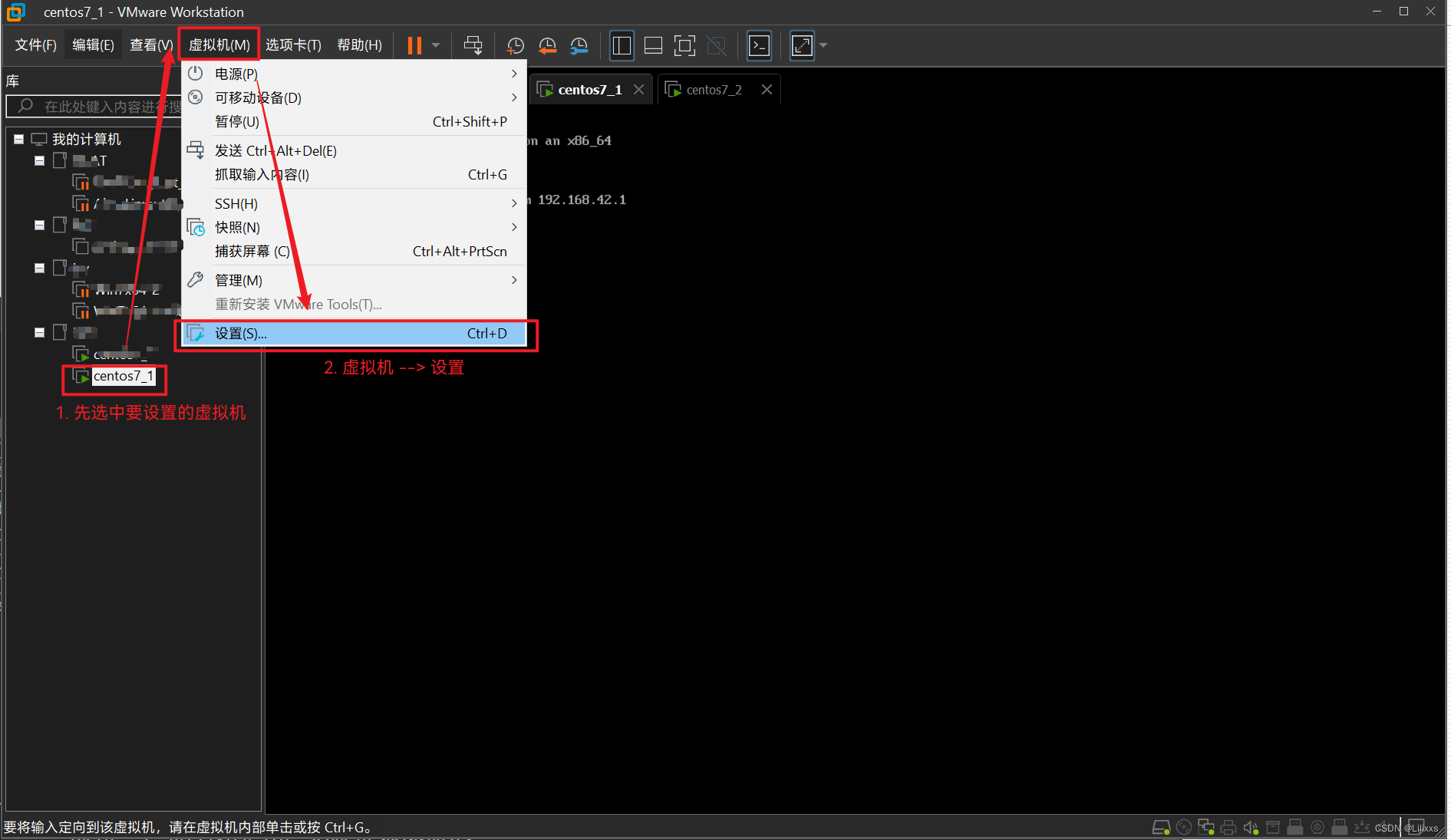This screenshot has width=1451, height=840.
Task: Open stretch mode dropdown arrow in toolbar
Action: click(x=823, y=45)
